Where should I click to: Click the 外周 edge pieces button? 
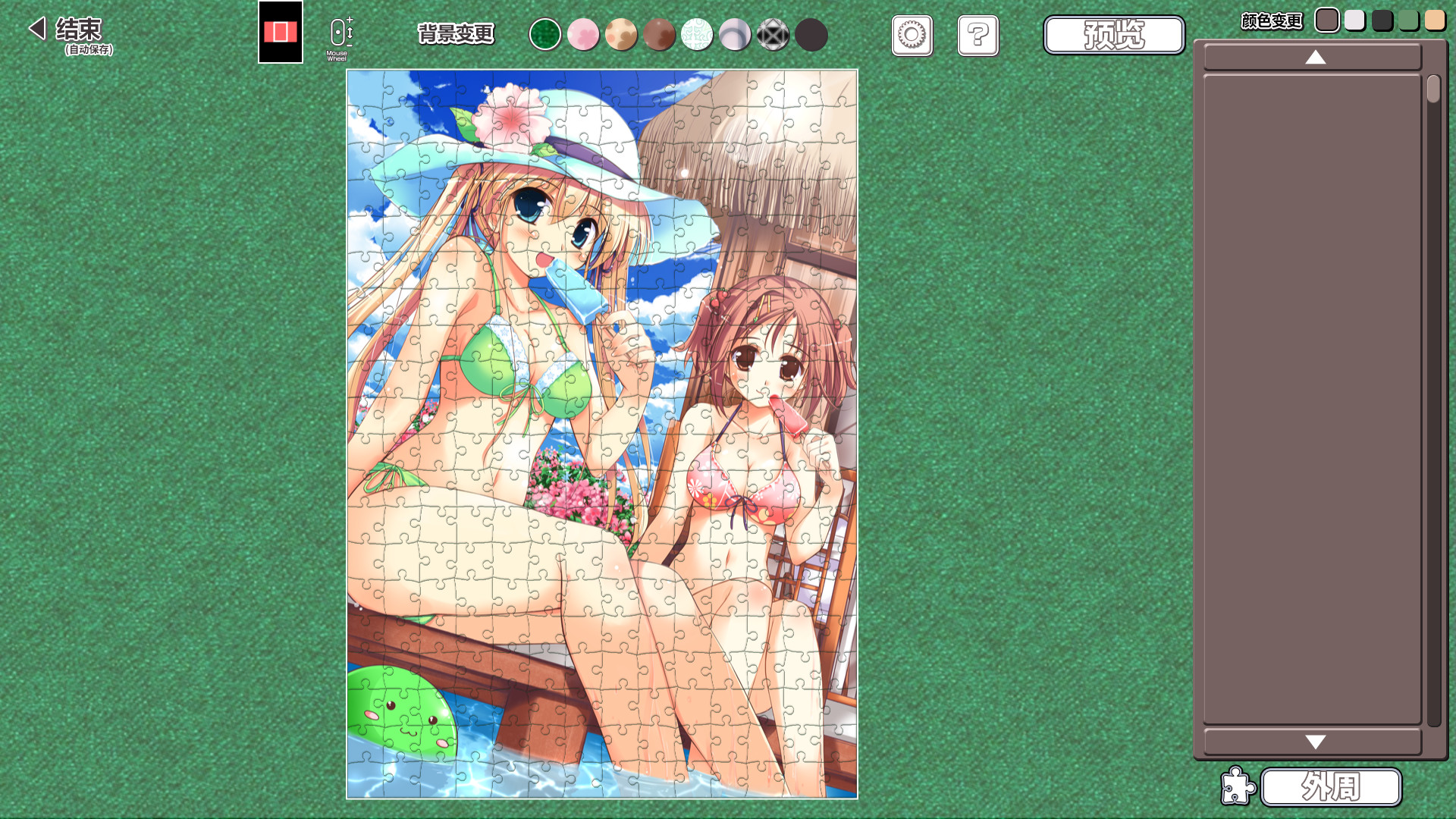point(1330,786)
